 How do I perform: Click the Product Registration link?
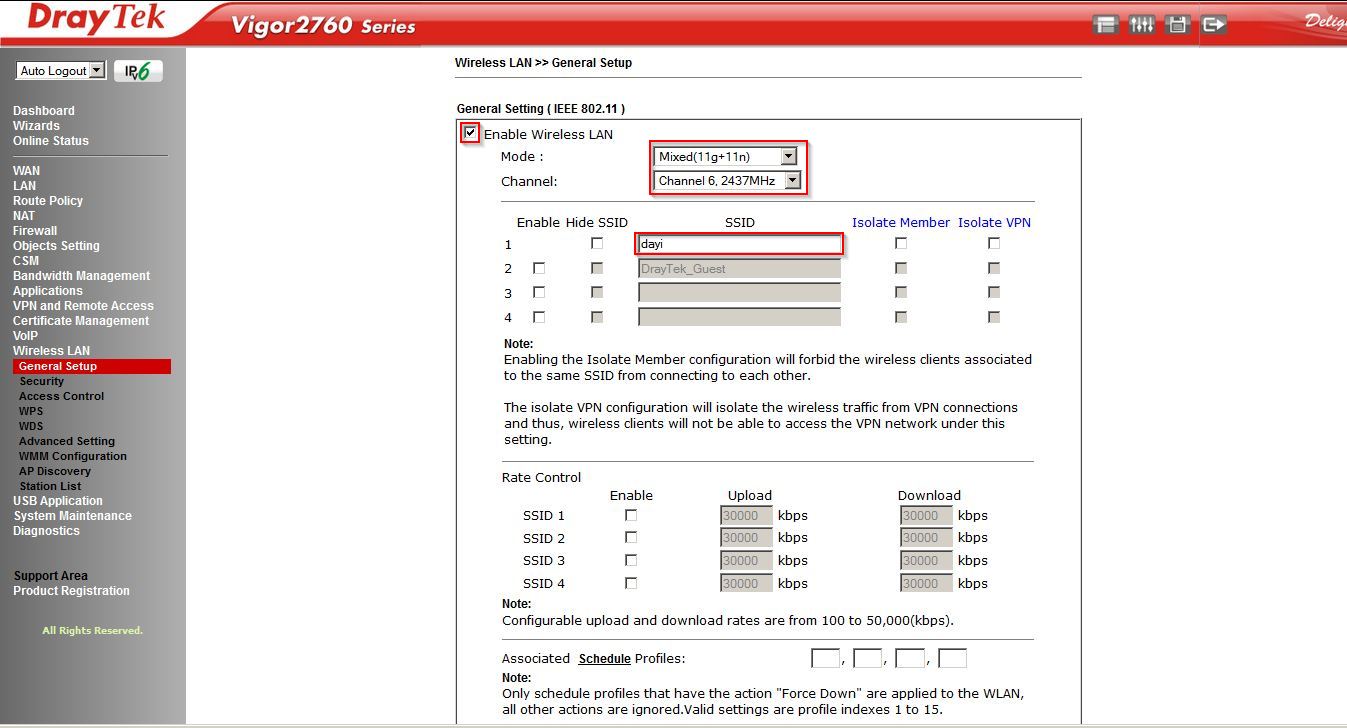click(71, 591)
